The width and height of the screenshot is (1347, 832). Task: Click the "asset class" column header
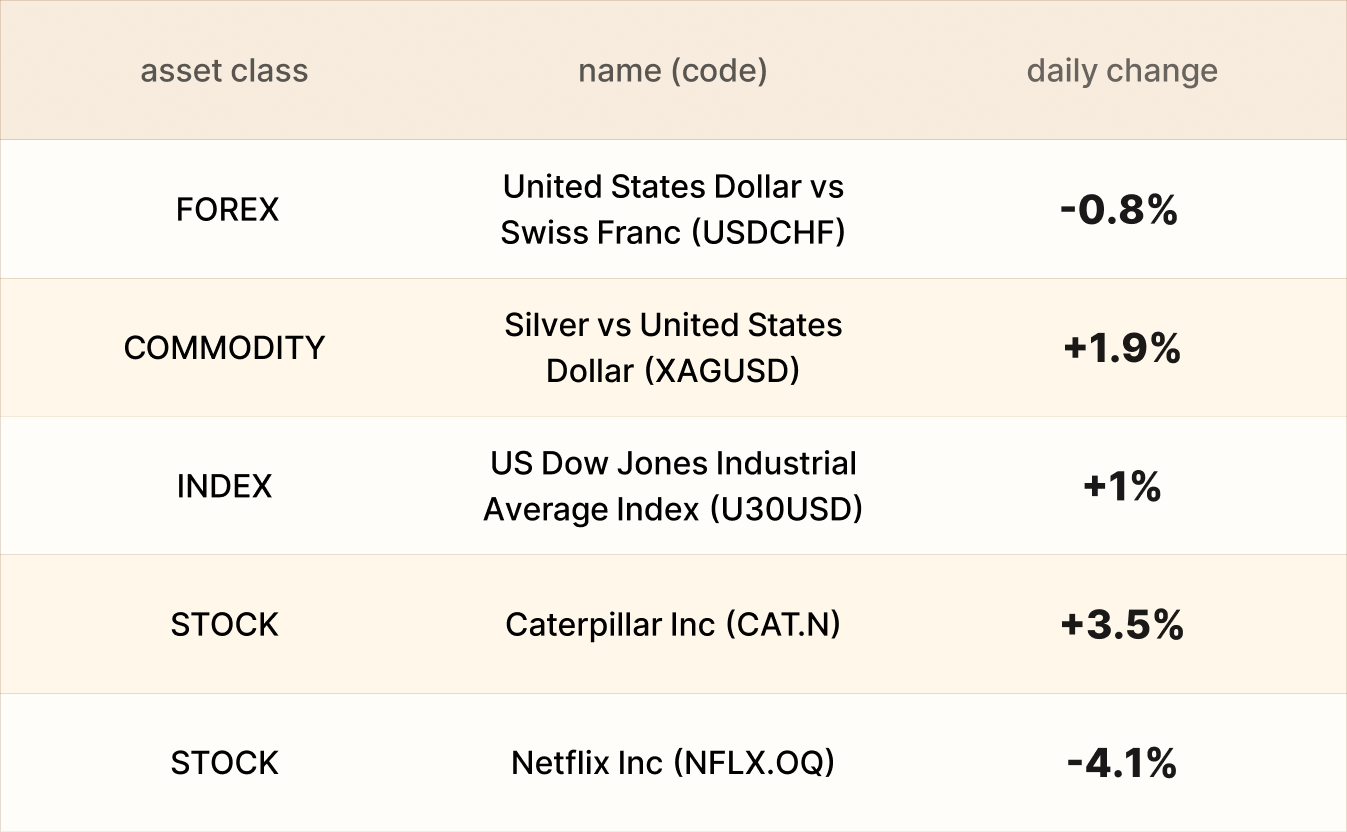tap(224, 71)
